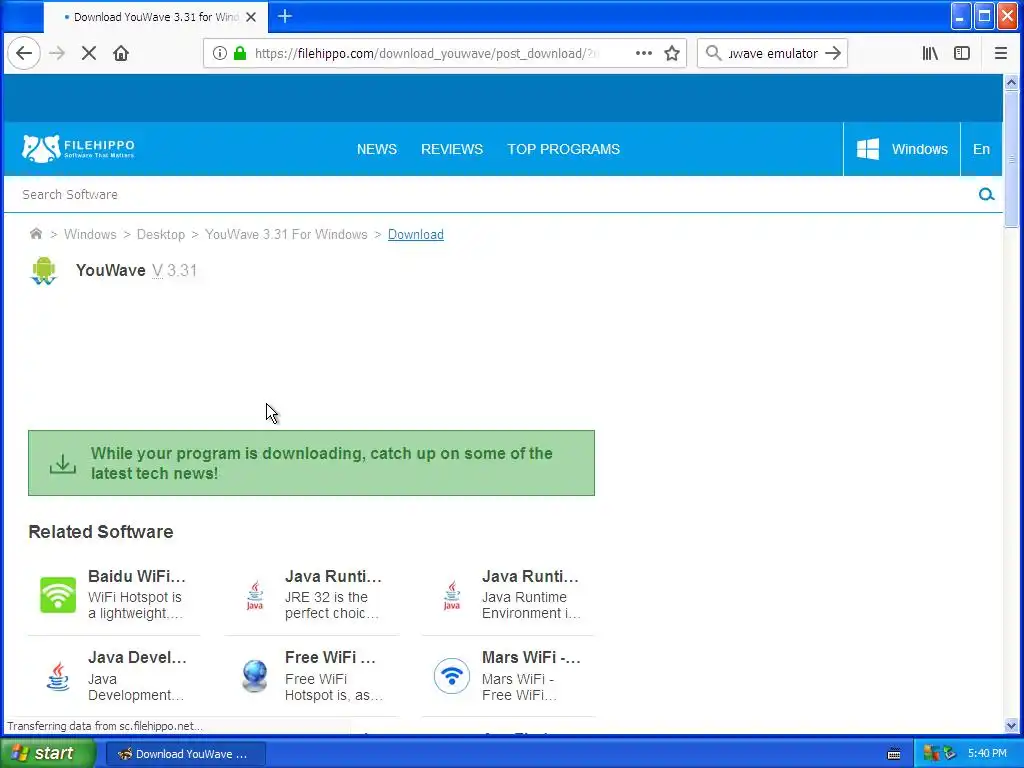Click the download tray icon in green banner
The width and height of the screenshot is (1024, 768).
63,464
